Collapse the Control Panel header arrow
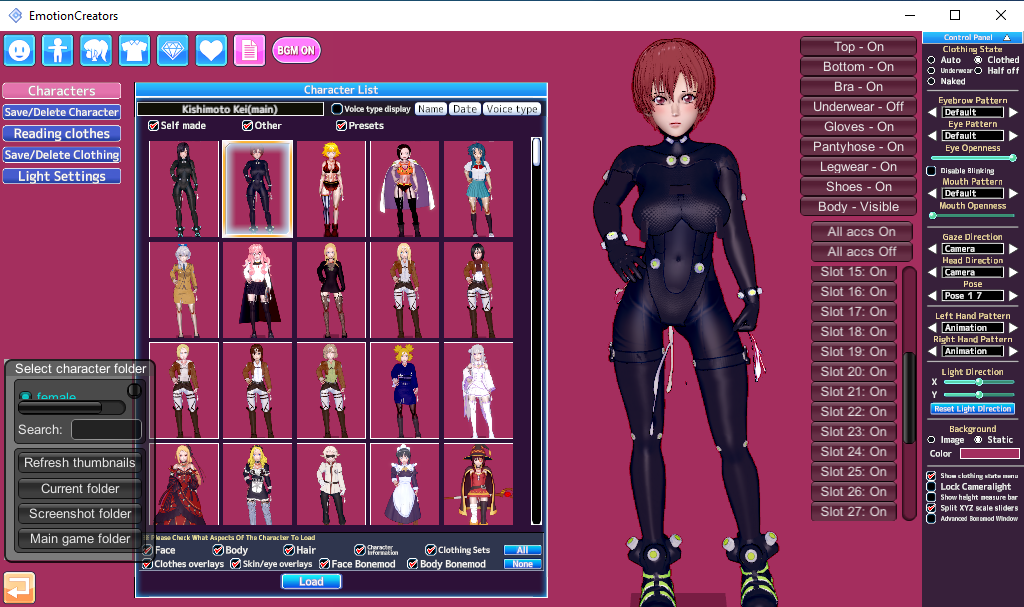The height and width of the screenshot is (607, 1024). point(1006,38)
